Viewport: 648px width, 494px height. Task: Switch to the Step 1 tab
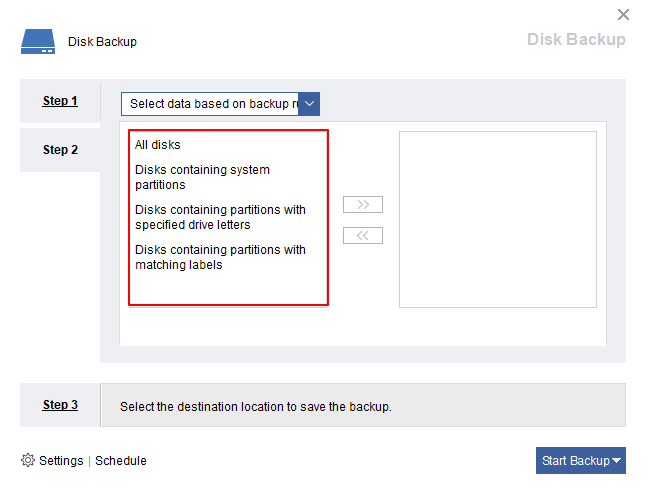[60, 101]
